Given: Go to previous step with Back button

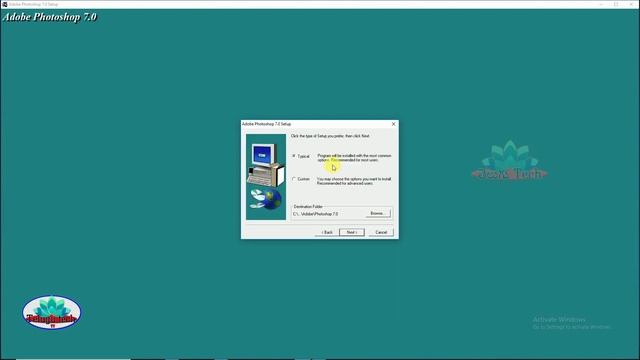Looking at the screenshot, I should click(x=327, y=232).
